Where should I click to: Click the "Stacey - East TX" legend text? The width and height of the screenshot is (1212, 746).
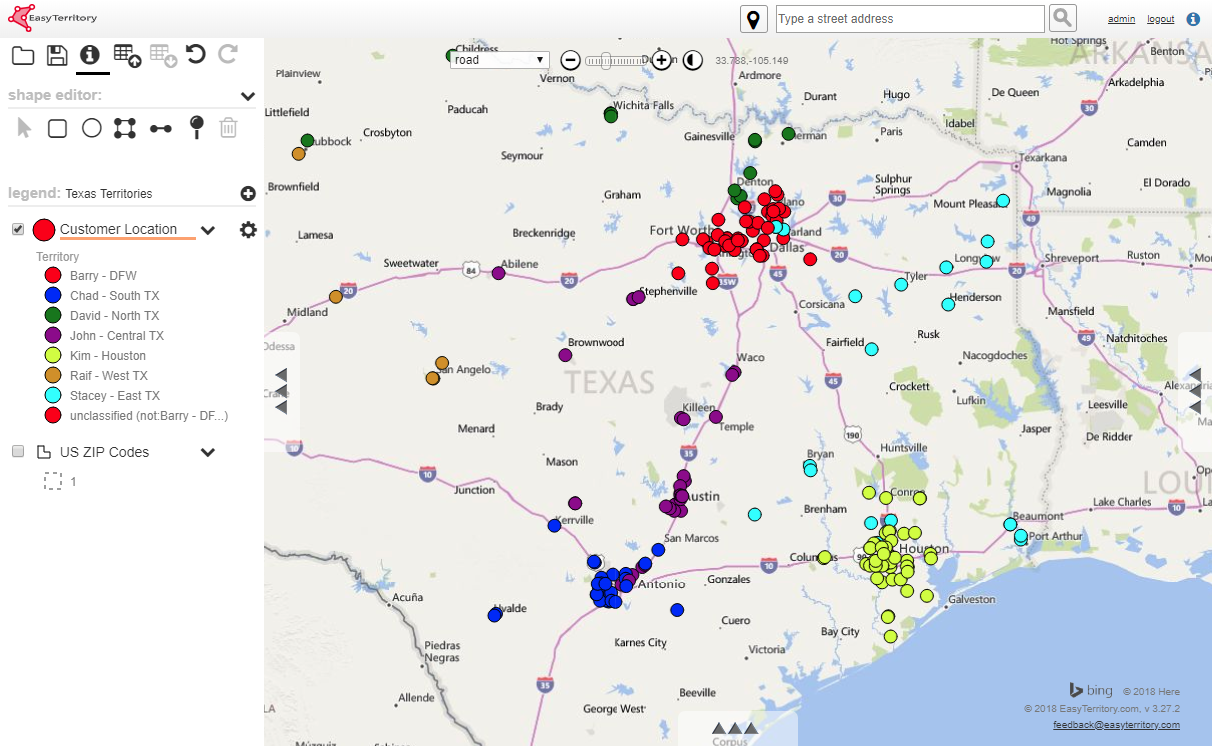(x=115, y=396)
